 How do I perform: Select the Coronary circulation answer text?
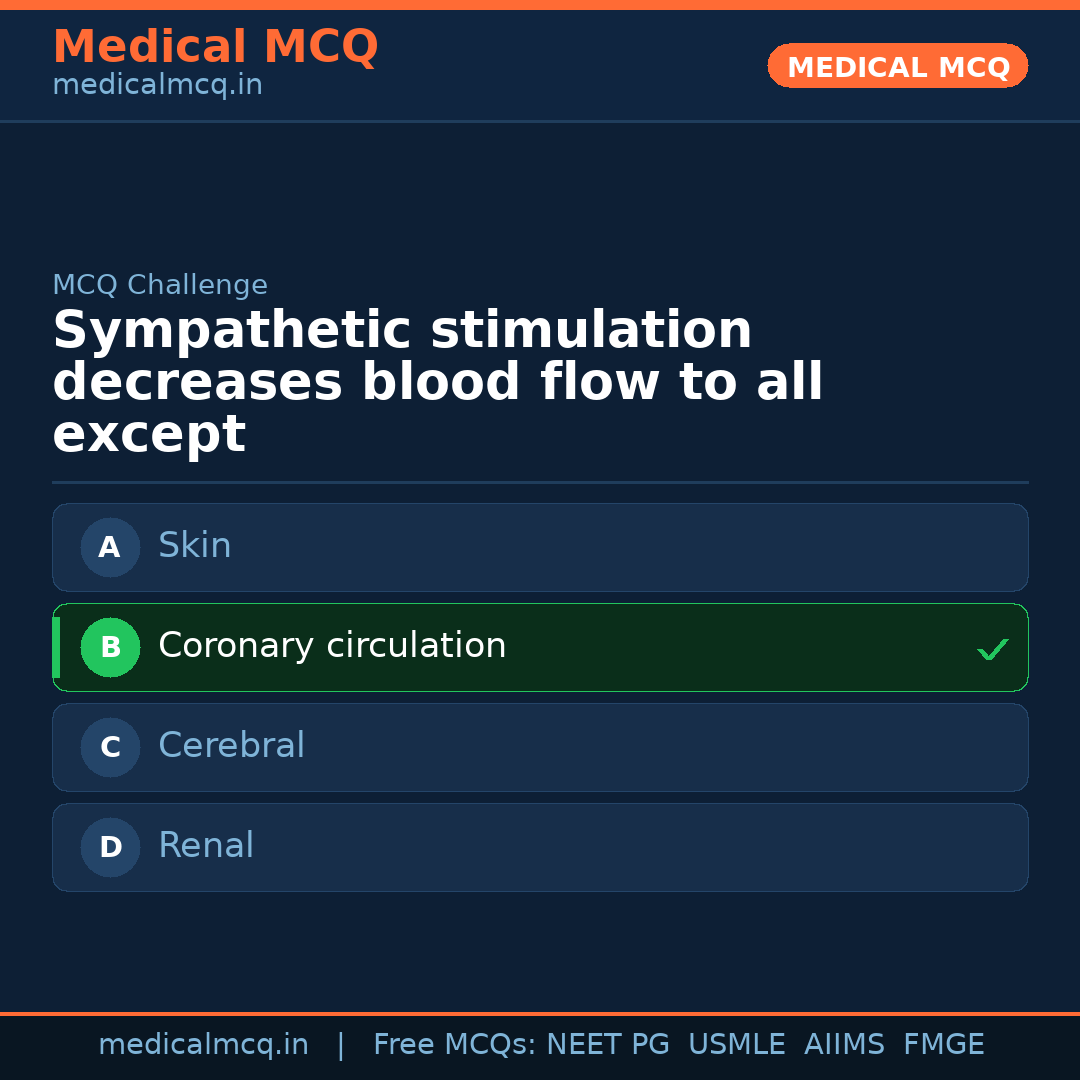(x=332, y=646)
